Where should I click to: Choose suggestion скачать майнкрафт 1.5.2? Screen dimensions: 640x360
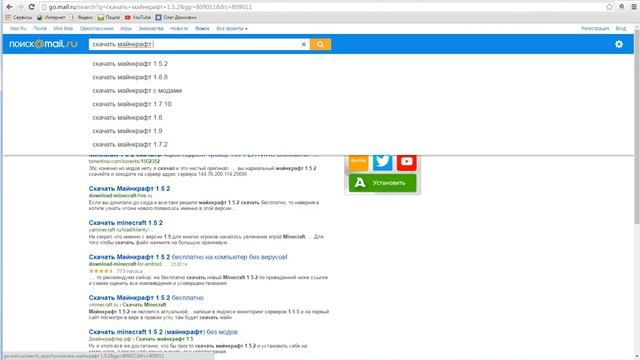[130, 64]
